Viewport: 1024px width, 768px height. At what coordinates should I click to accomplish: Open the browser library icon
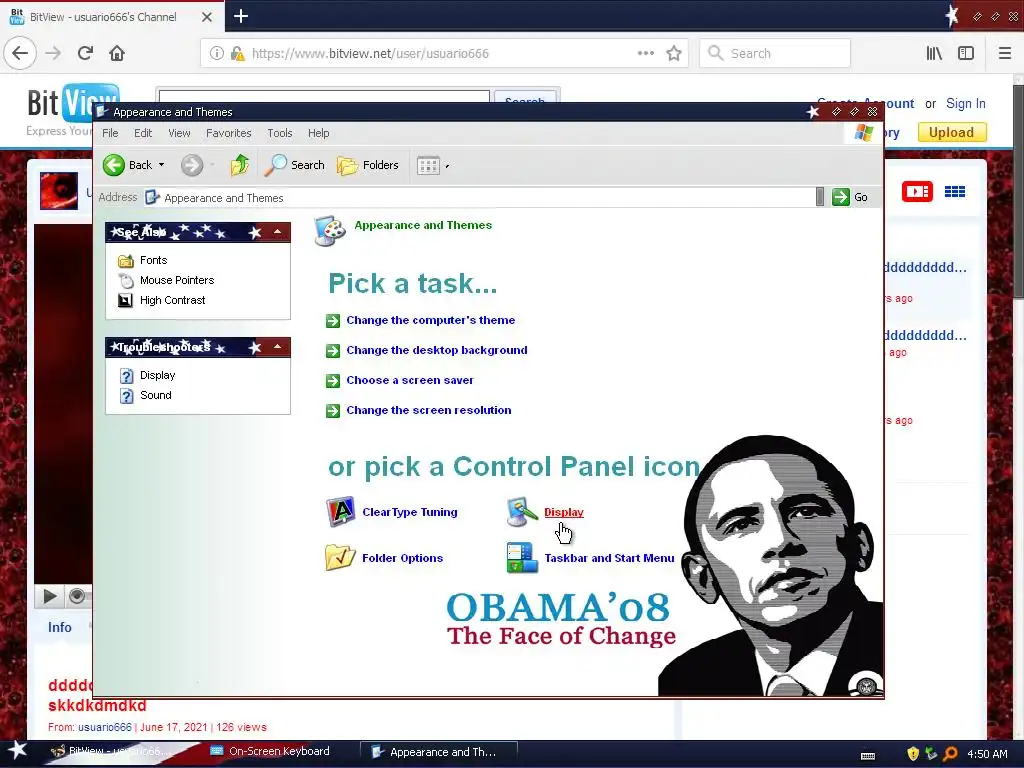click(x=934, y=54)
